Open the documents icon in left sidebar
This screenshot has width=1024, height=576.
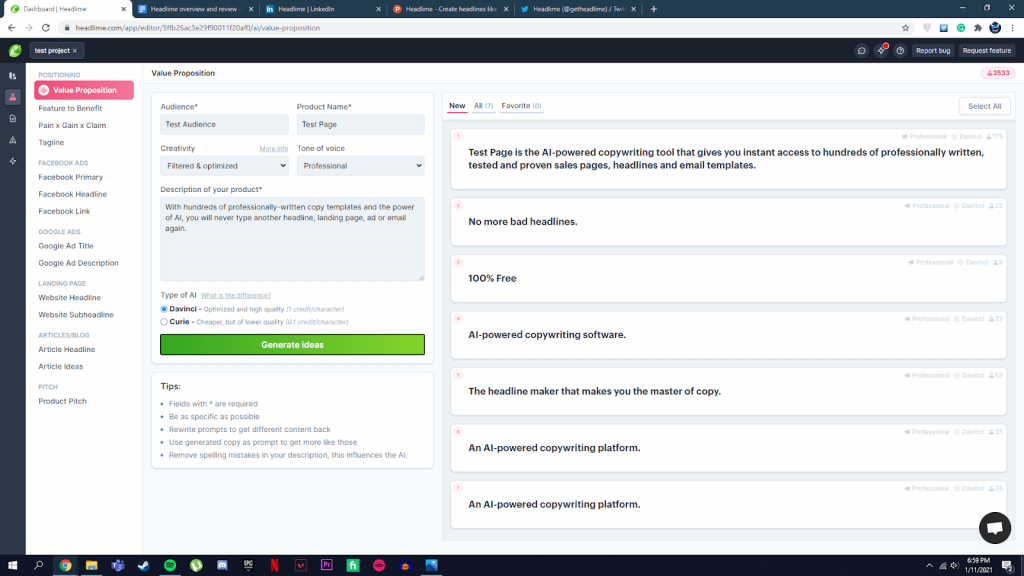click(x=12, y=119)
